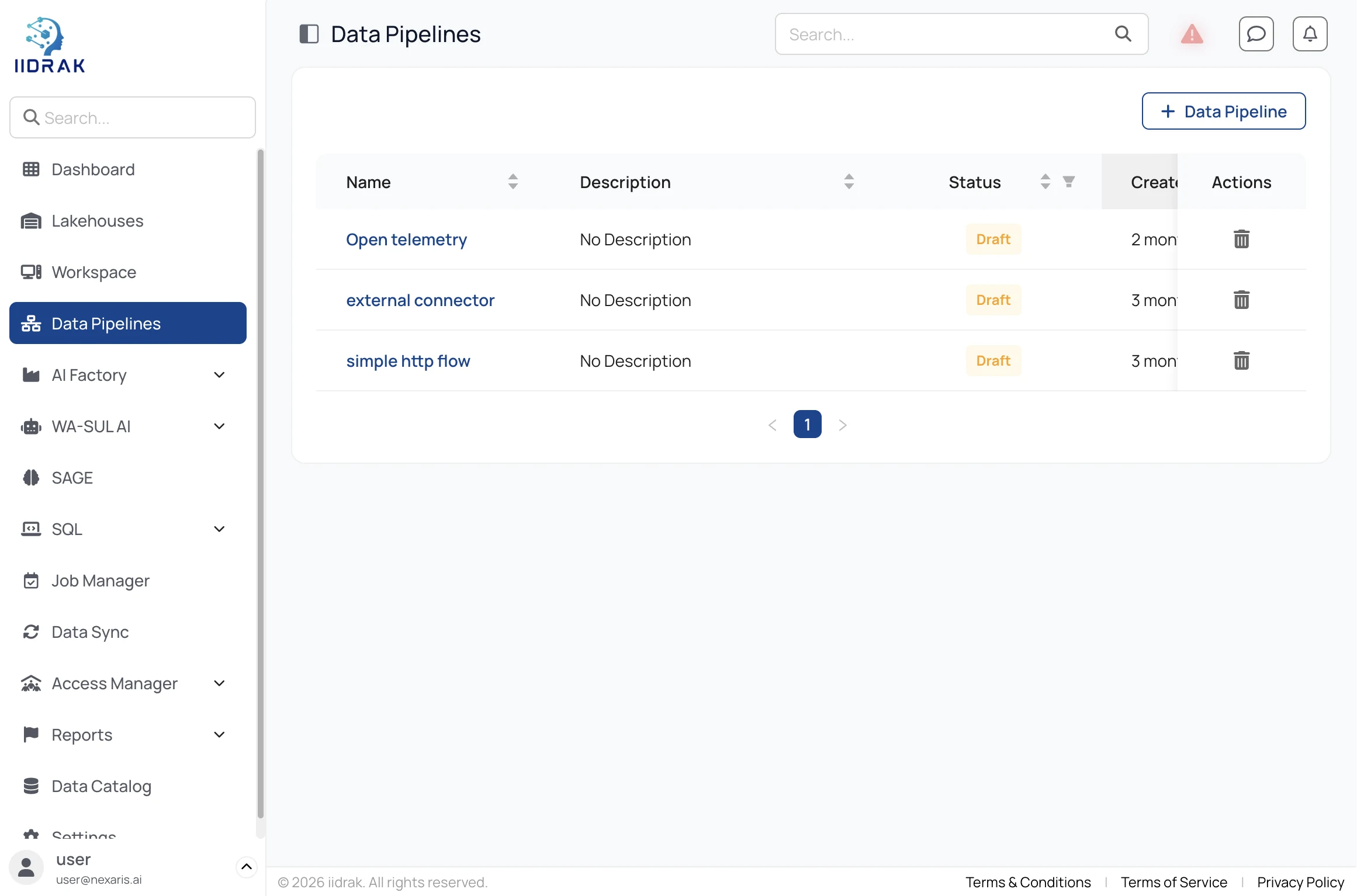The width and height of the screenshot is (1357, 896).
Task: Focus the sidebar search field
Action: click(x=133, y=117)
